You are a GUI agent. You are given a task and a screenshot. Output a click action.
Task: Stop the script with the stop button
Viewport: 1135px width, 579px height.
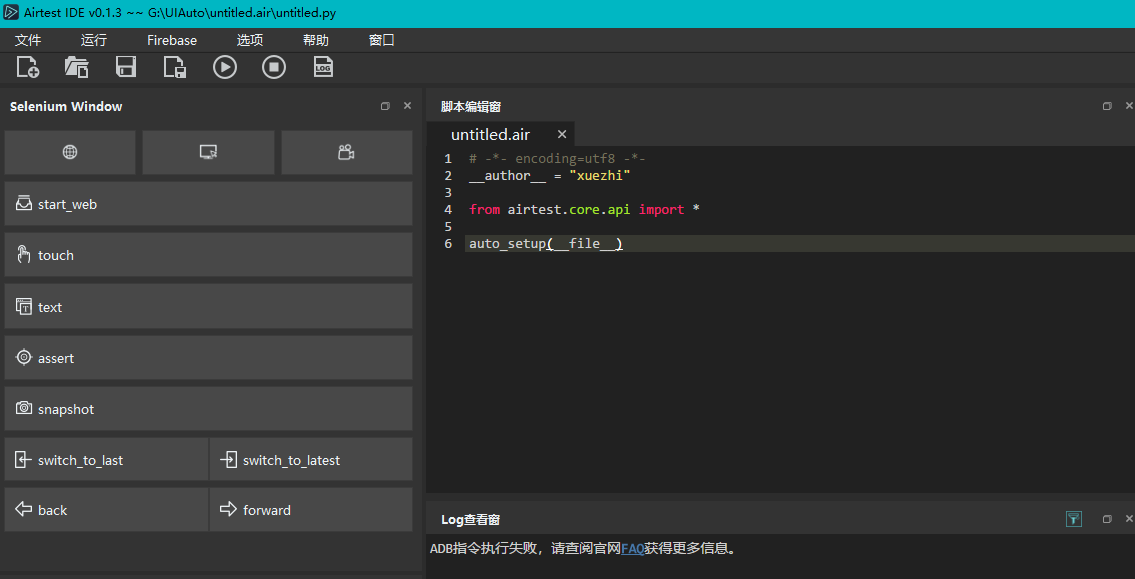(x=274, y=67)
